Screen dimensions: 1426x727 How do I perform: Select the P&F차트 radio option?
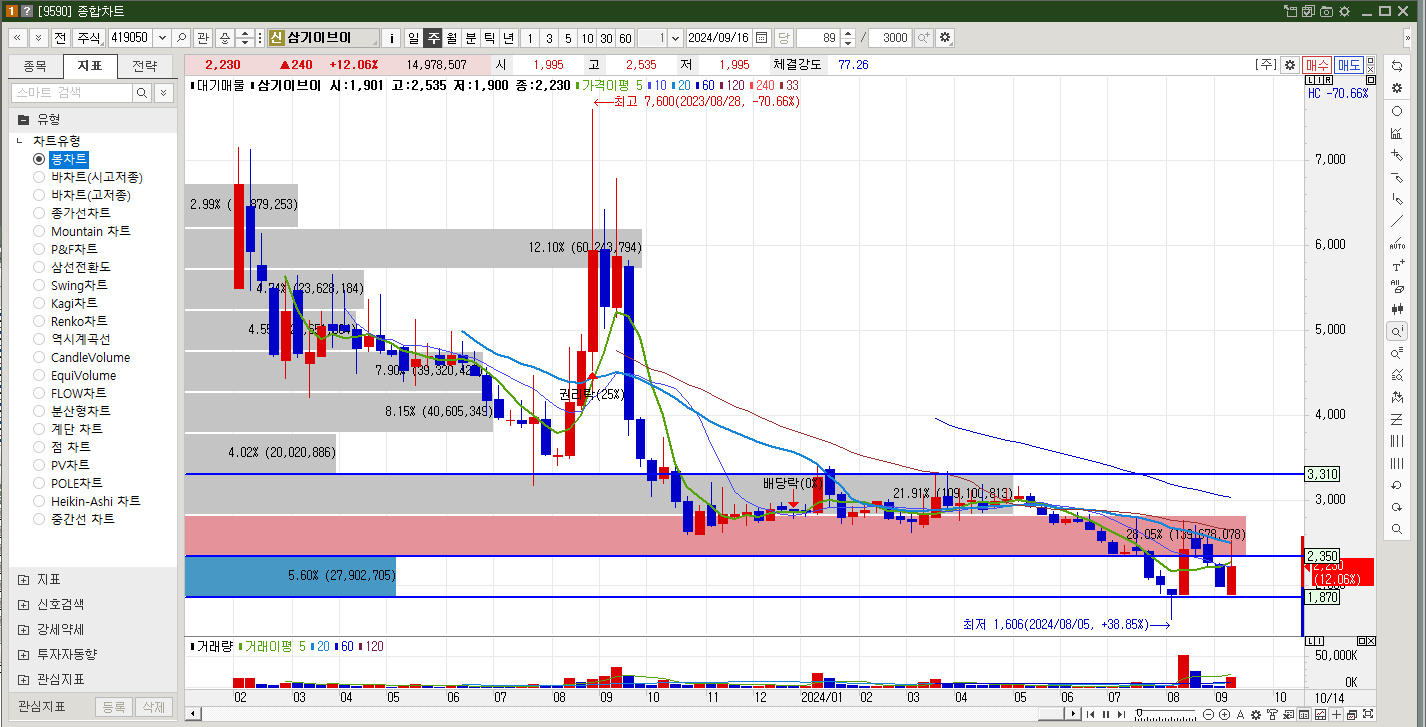(x=39, y=249)
